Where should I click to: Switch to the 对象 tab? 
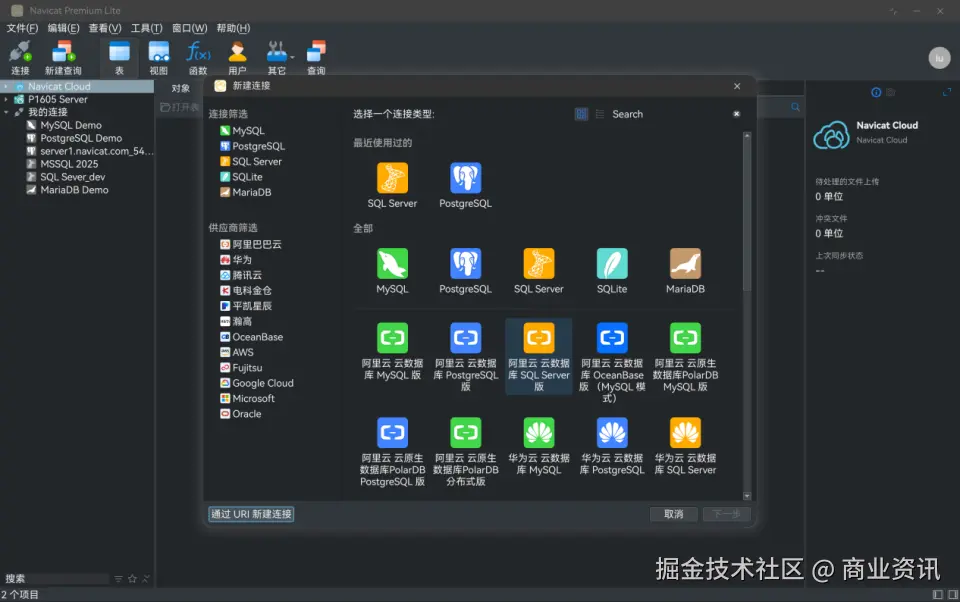coord(181,88)
